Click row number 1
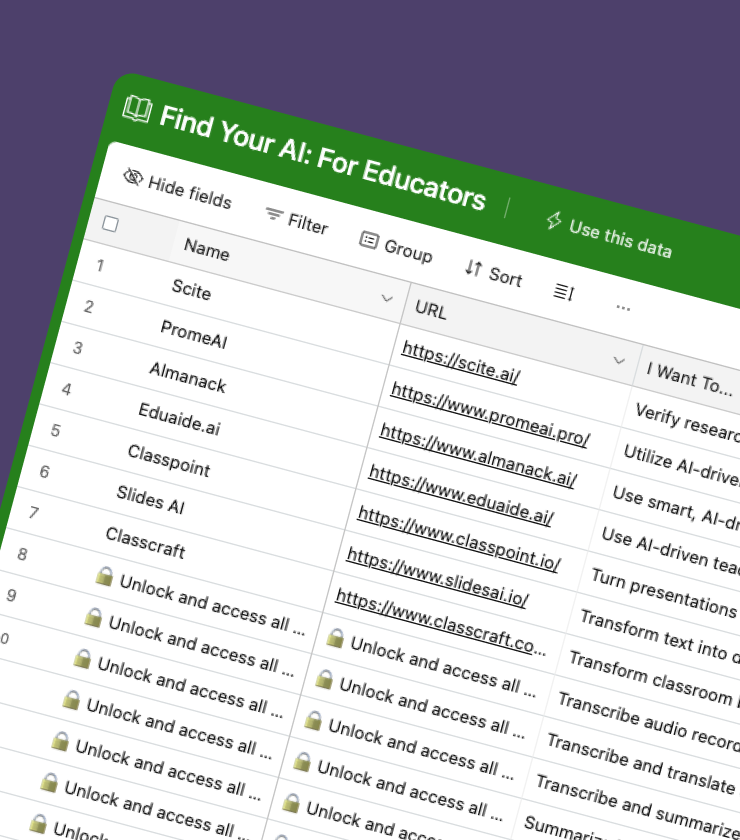This screenshot has width=740, height=840. (100, 265)
